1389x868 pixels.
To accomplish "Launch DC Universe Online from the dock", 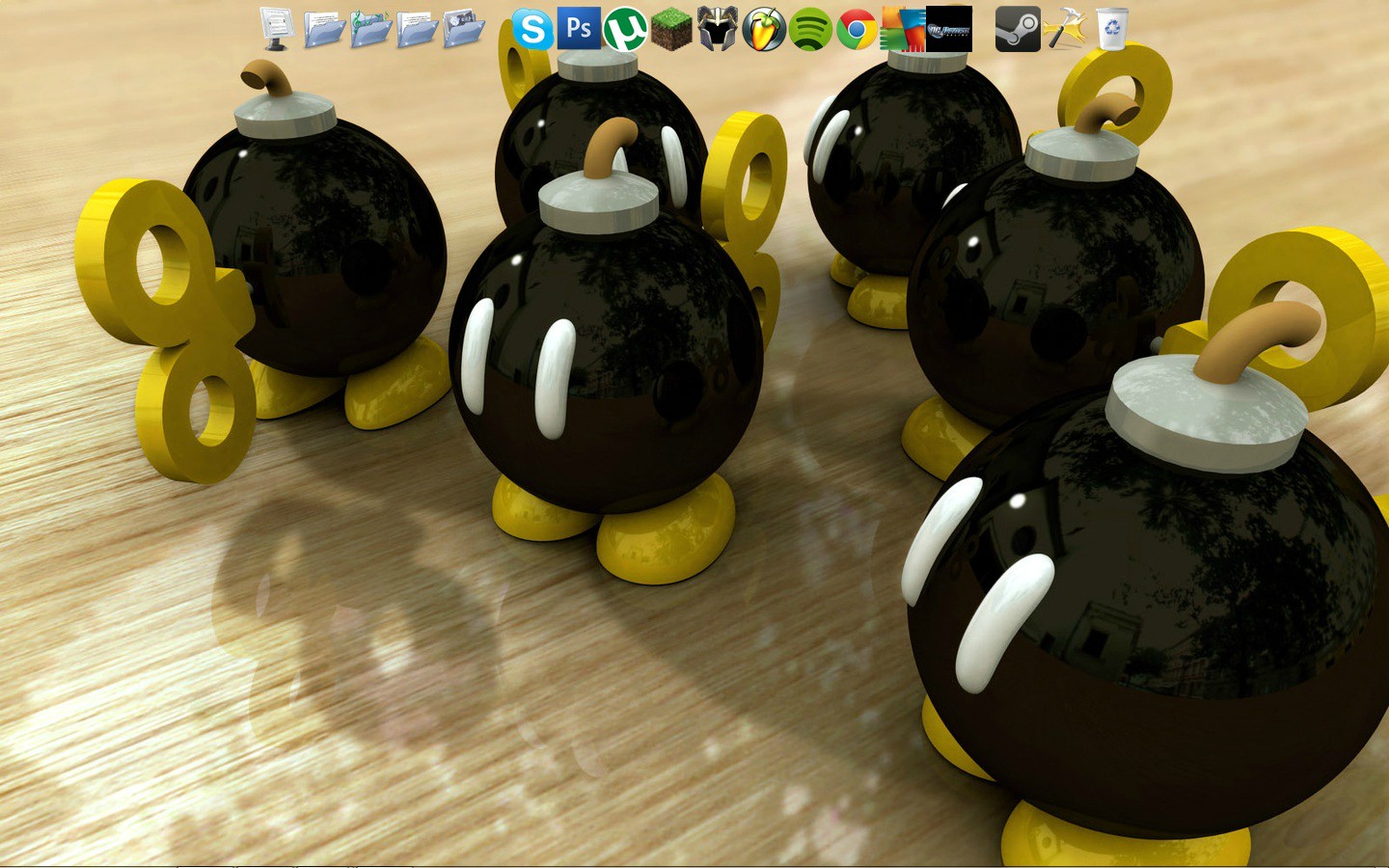I will (949, 29).
